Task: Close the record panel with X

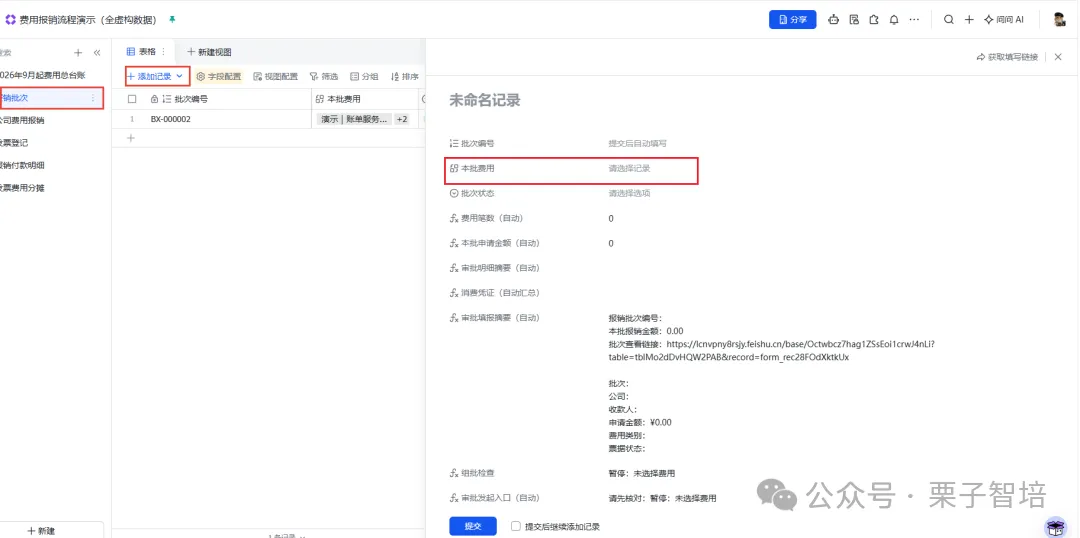Action: (1058, 57)
